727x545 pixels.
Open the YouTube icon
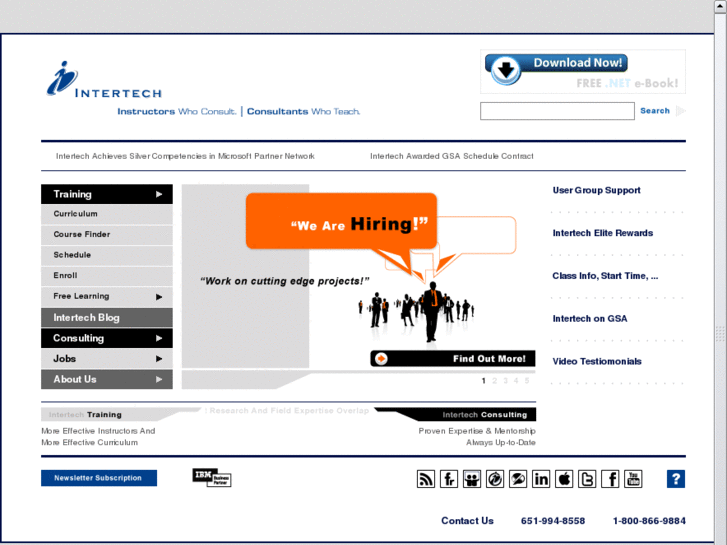(633, 479)
